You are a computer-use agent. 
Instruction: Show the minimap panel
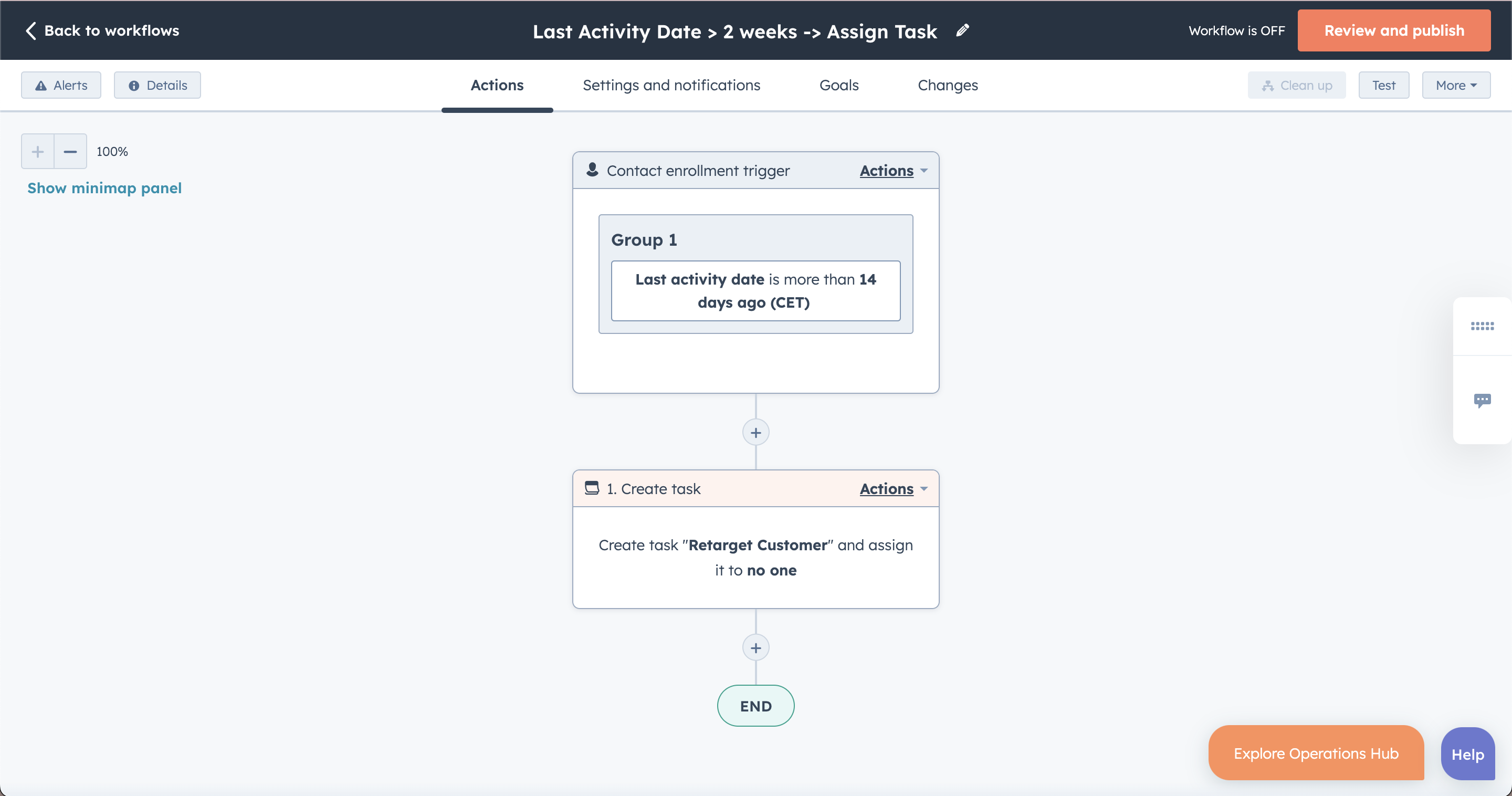pos(104,188)
